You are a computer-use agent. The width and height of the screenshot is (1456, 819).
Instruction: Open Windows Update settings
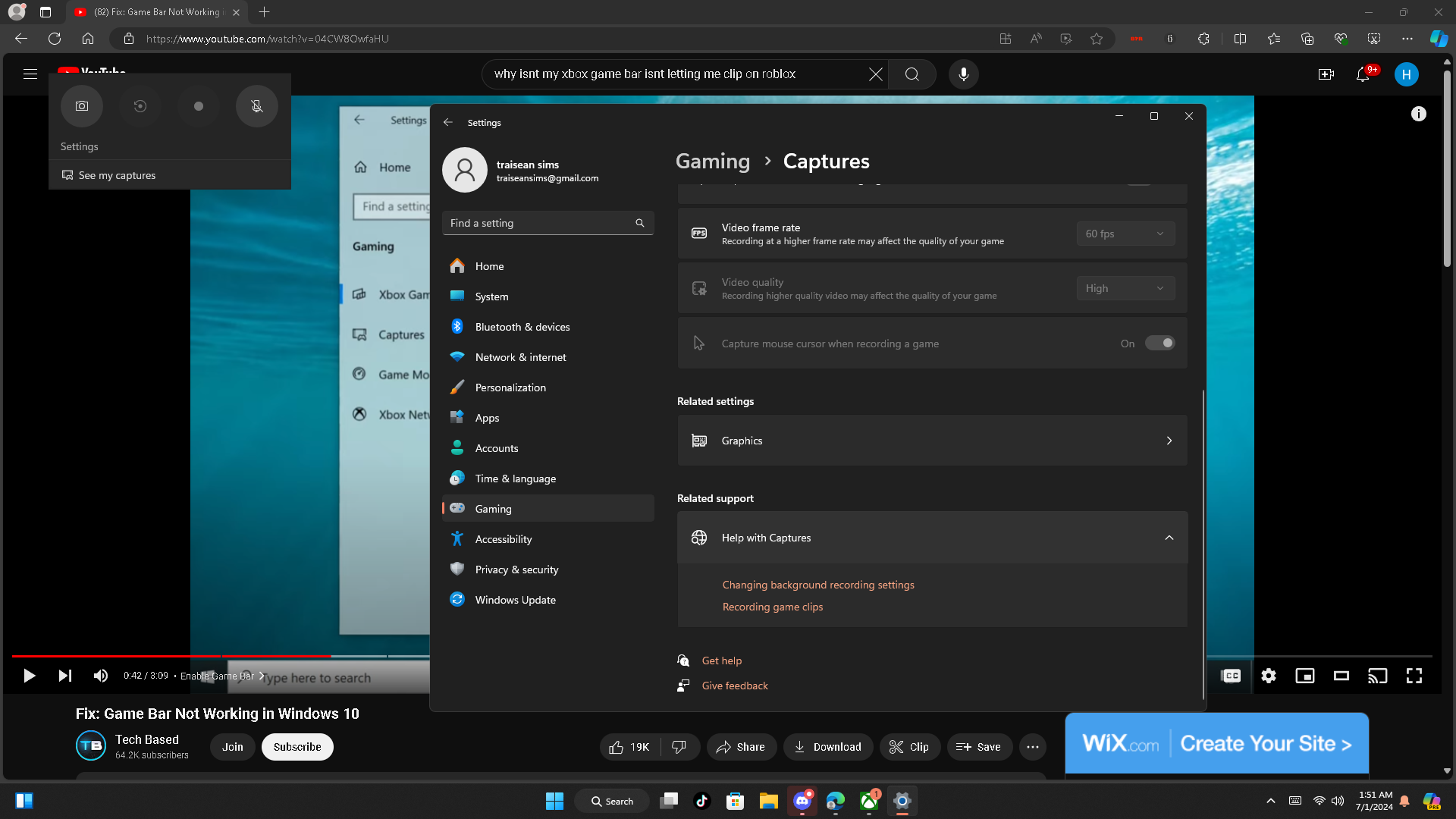(548, 600)
